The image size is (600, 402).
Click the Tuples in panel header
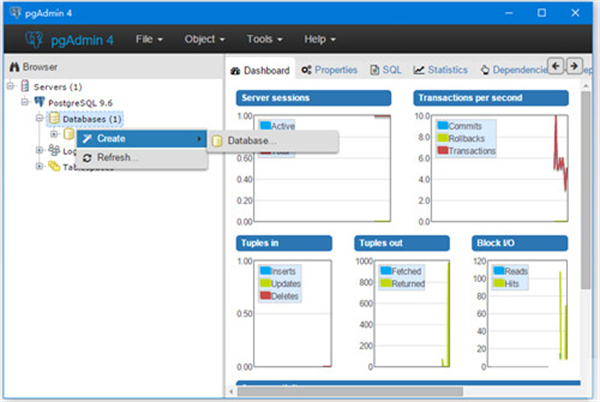[x=284, y=243]
